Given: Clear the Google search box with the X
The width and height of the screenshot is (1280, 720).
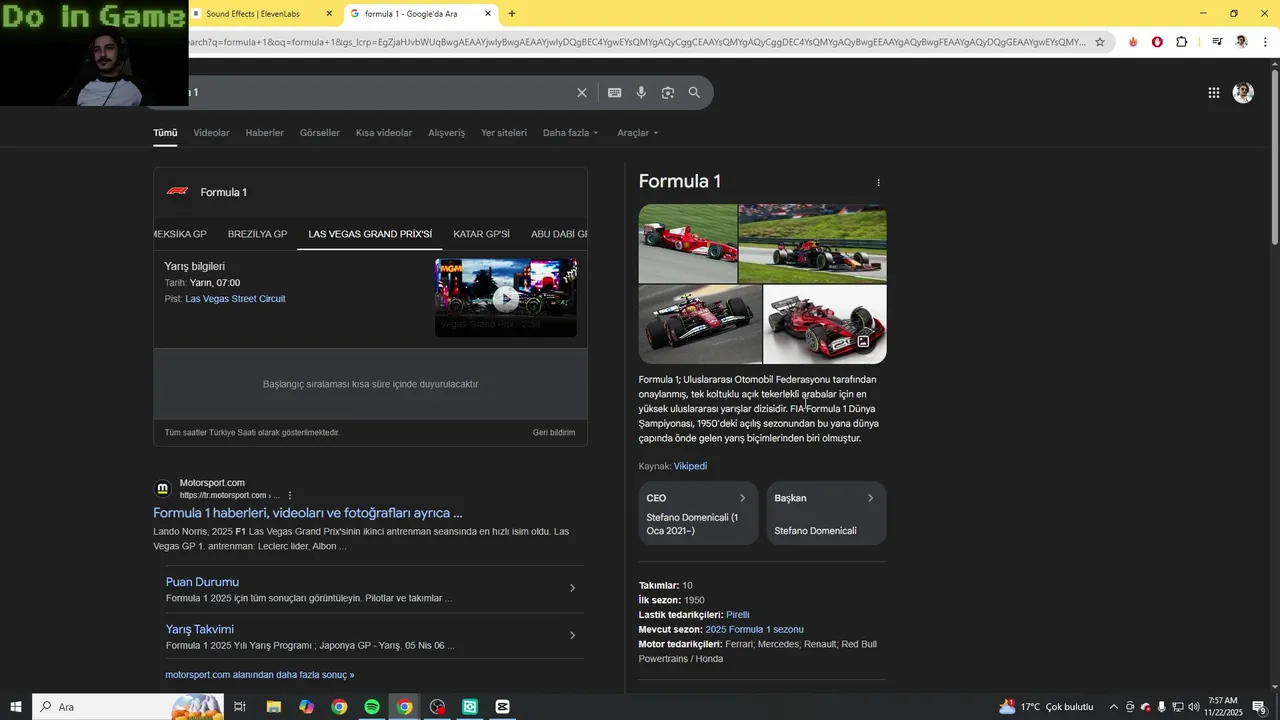Looking at the screenshot, I should click(x=582, y=93).
